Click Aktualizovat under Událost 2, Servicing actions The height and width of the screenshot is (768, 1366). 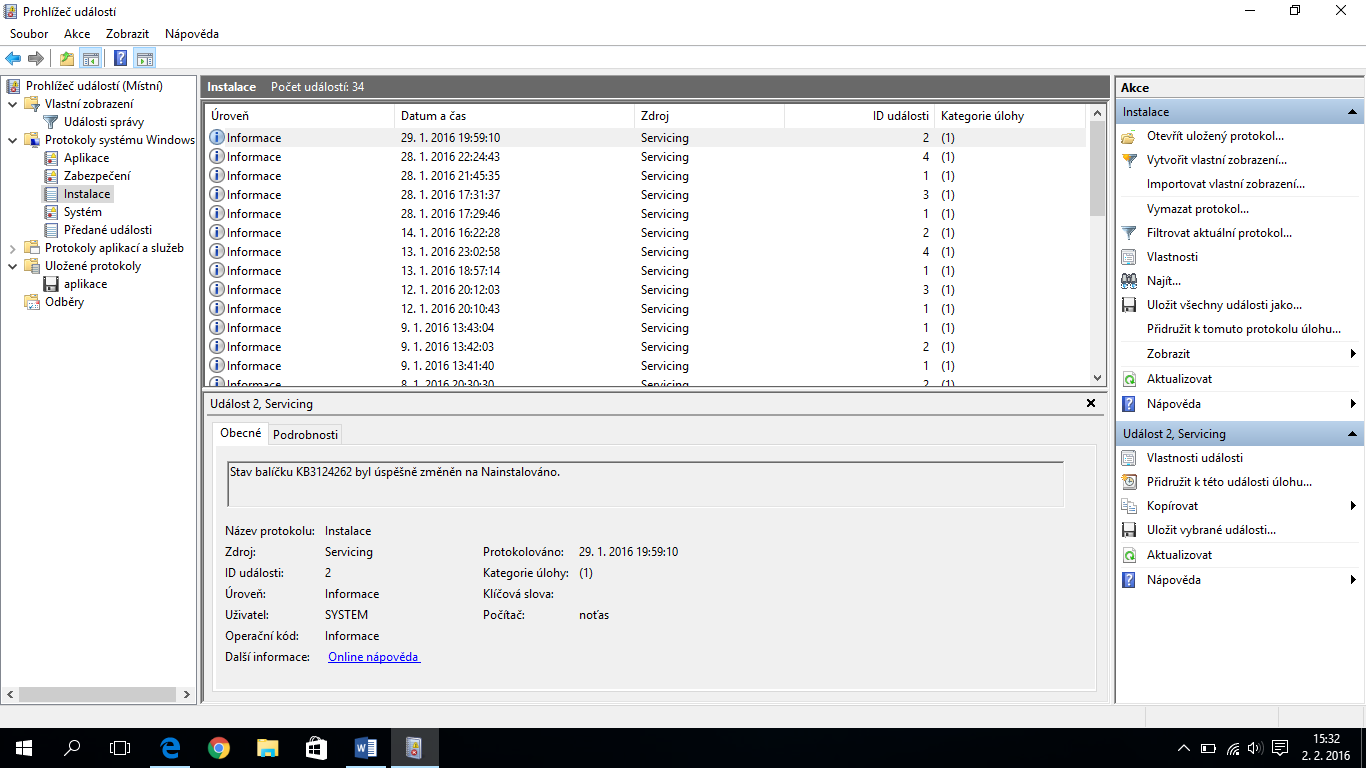pyautogui.click(x=1180, y=555)
